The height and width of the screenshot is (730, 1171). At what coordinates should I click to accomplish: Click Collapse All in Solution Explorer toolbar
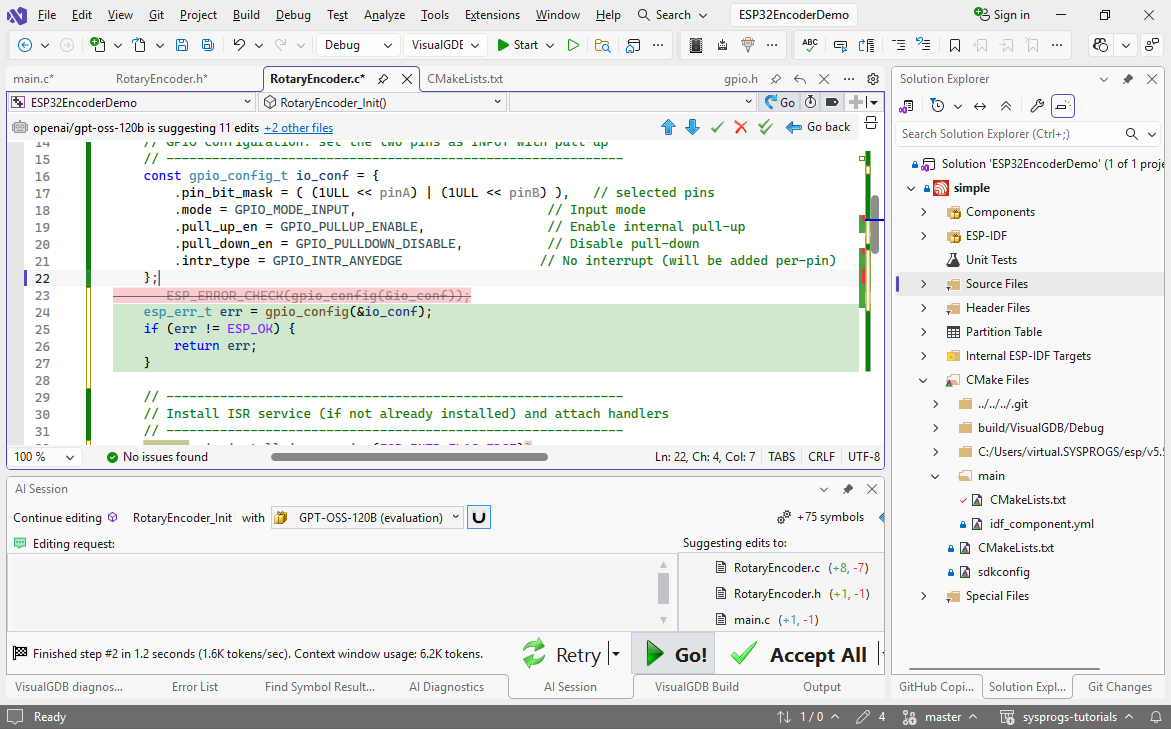[1006, 106]
